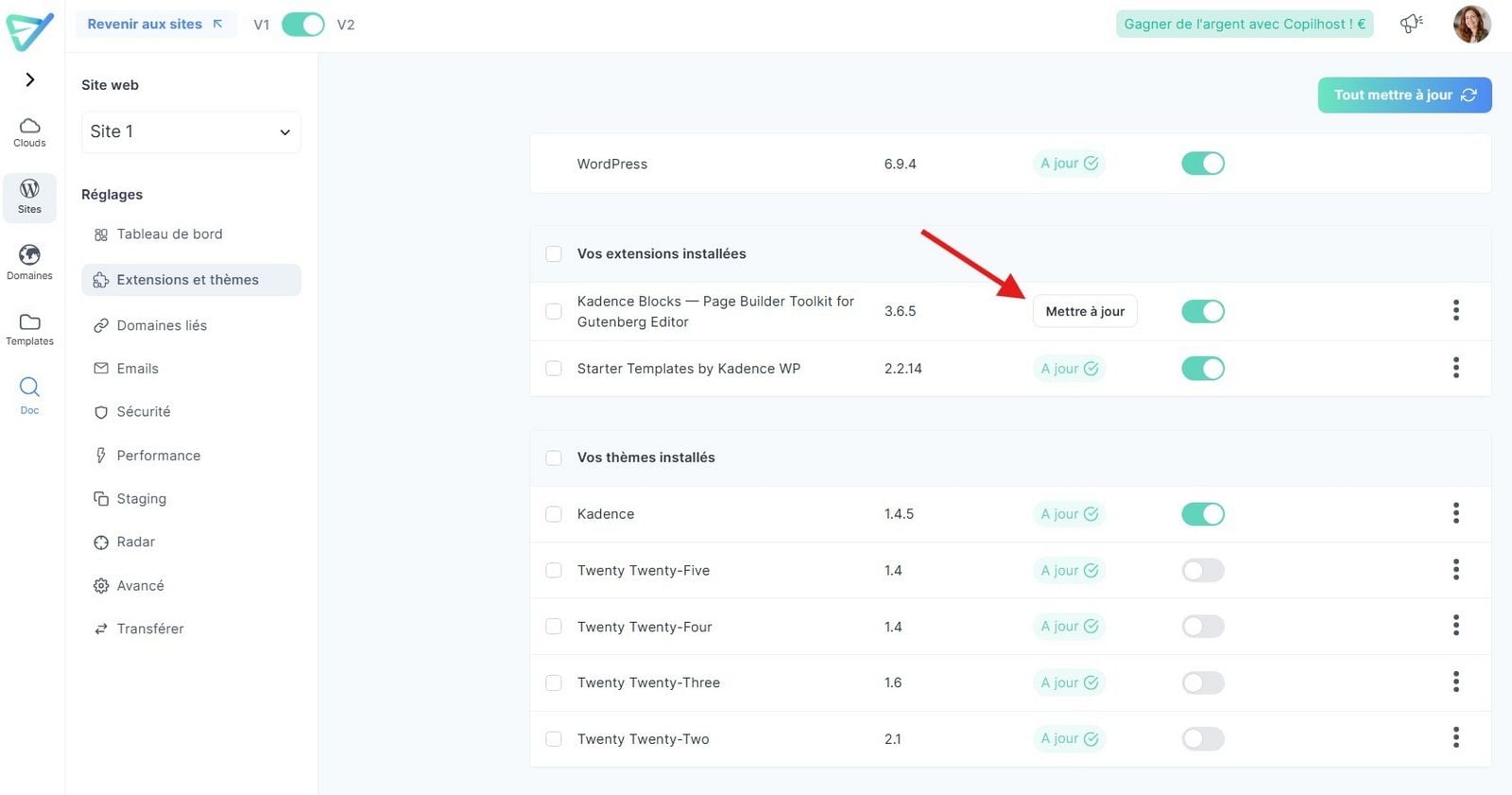Go to the Domaines section
Screen dimensions: 1512x795
[29, 263]
